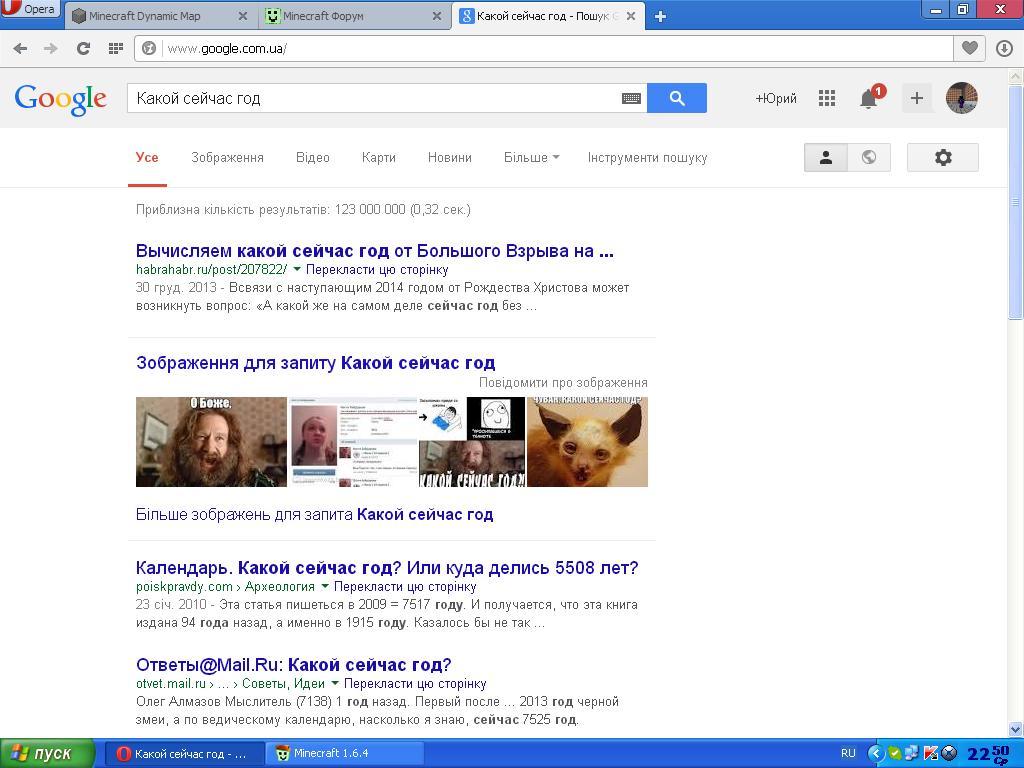Expand otvet.mail.ru result options arrow
This screenshot has height=768, width=1024.
point(335,683)
